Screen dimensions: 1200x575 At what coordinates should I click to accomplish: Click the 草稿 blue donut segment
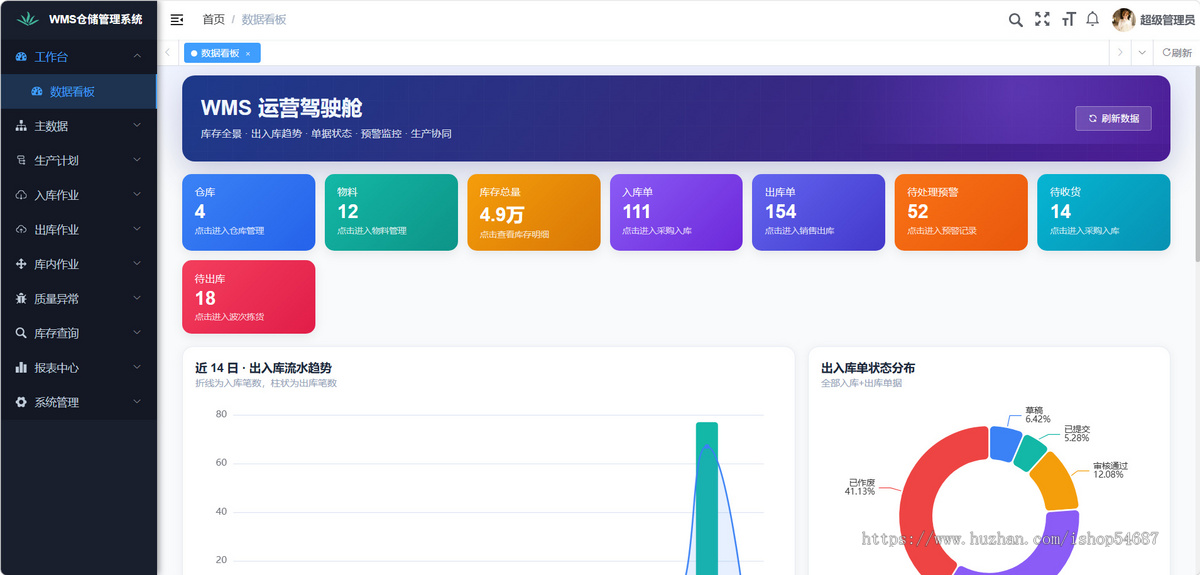tap(1005, 442)
